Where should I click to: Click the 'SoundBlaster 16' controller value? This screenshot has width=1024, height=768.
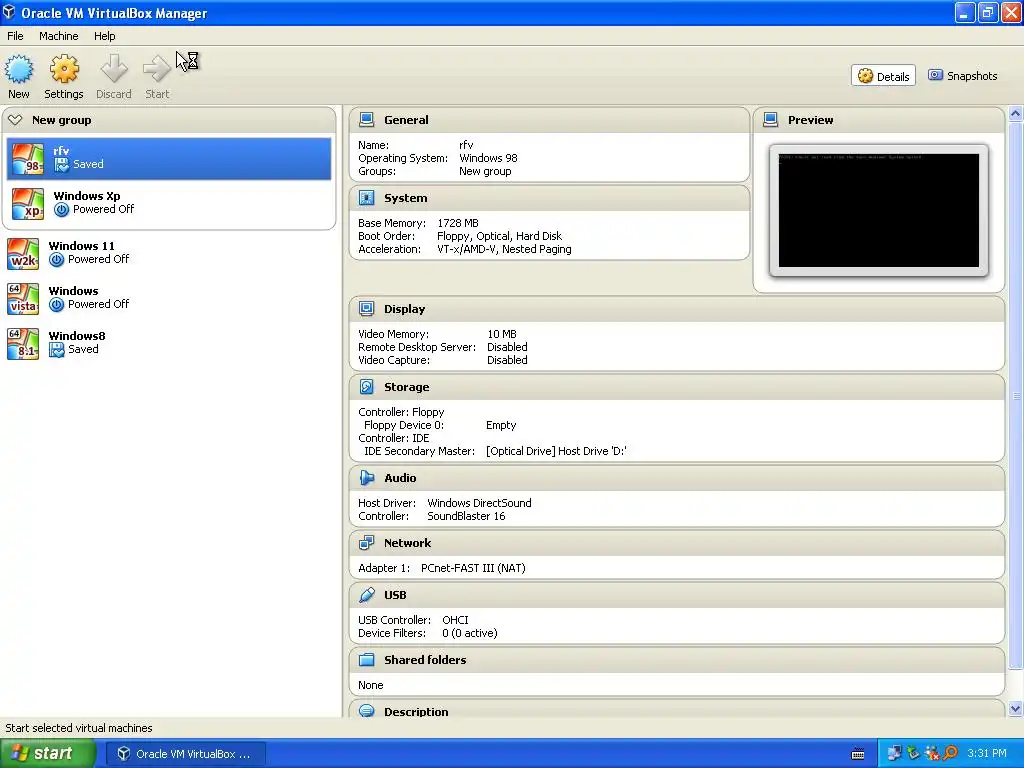click(x=466, y=517)
